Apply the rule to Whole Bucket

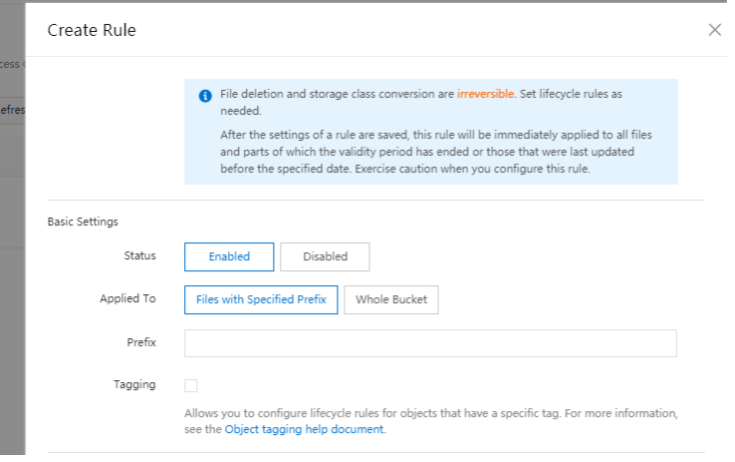tap(391, 300)
